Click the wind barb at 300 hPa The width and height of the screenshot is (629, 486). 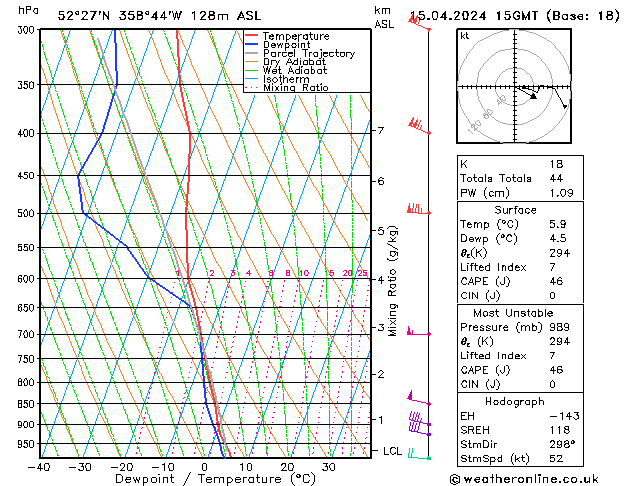(419, 24)
